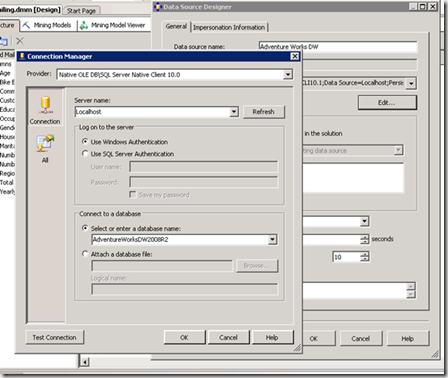Click Edit in Data Source Designer

tap(387, 103)
